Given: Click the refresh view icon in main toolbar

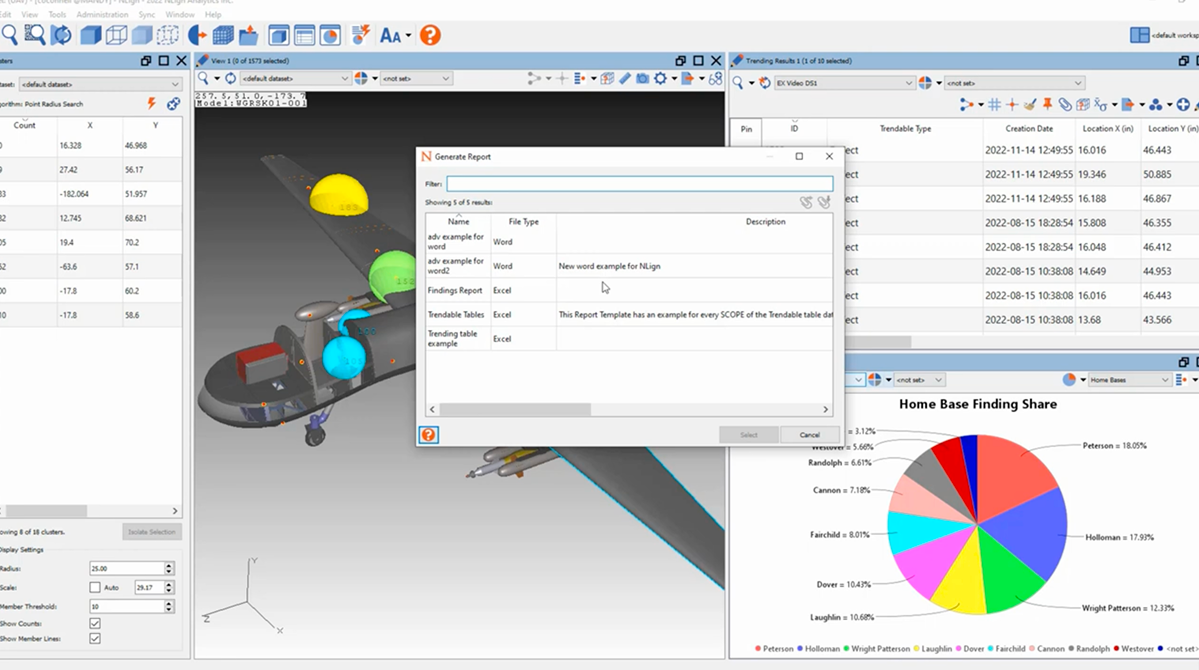Looking at the screenshot, I should [61, 34].
